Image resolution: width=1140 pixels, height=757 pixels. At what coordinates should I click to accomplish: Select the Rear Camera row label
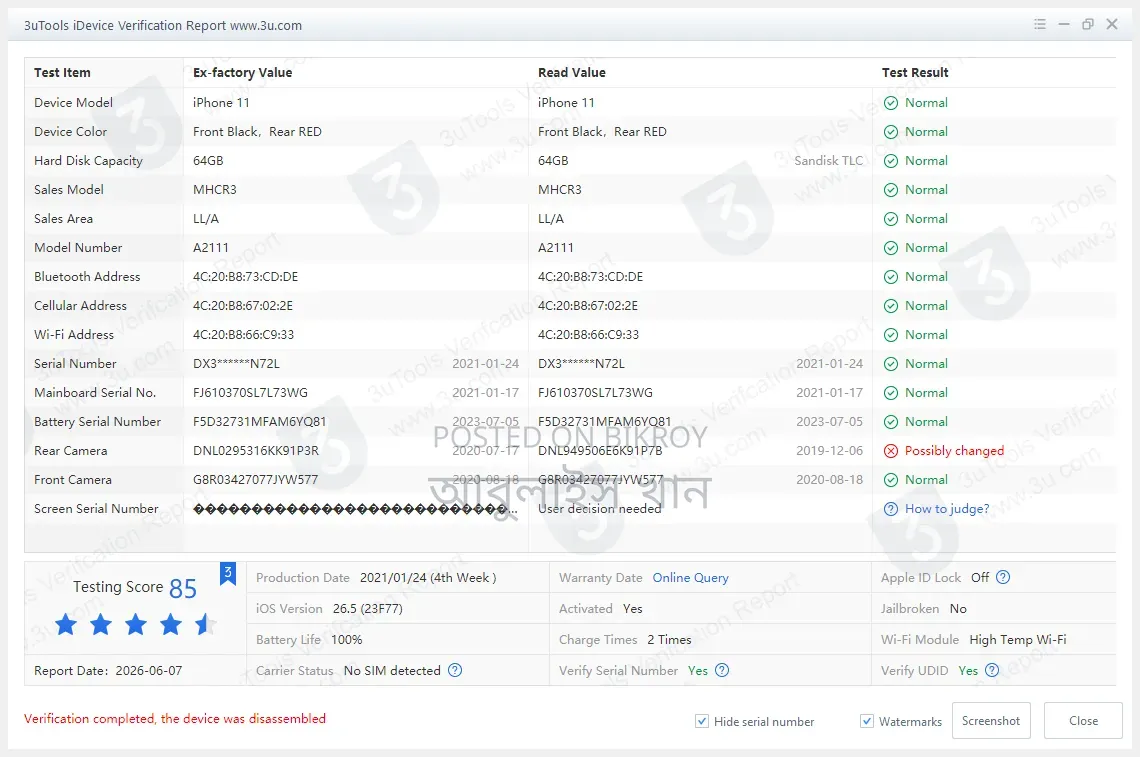(71, 451)
